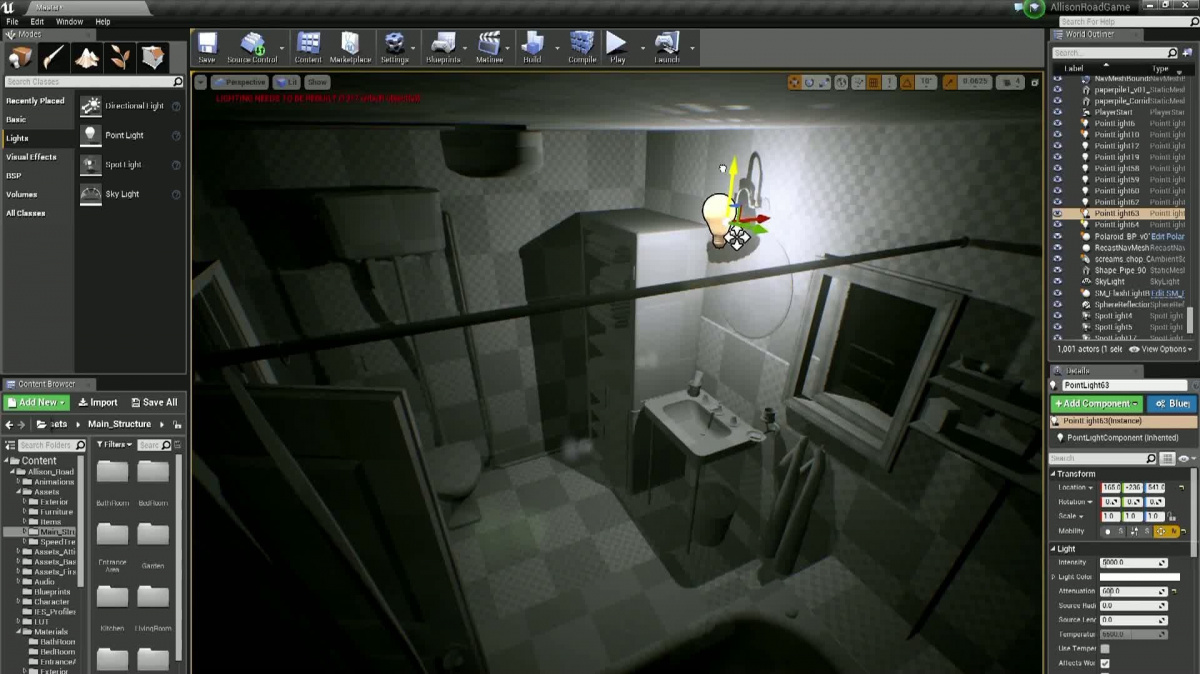
Task: Click the white Light Color swatch
Action: click(x=1139, y=577)
